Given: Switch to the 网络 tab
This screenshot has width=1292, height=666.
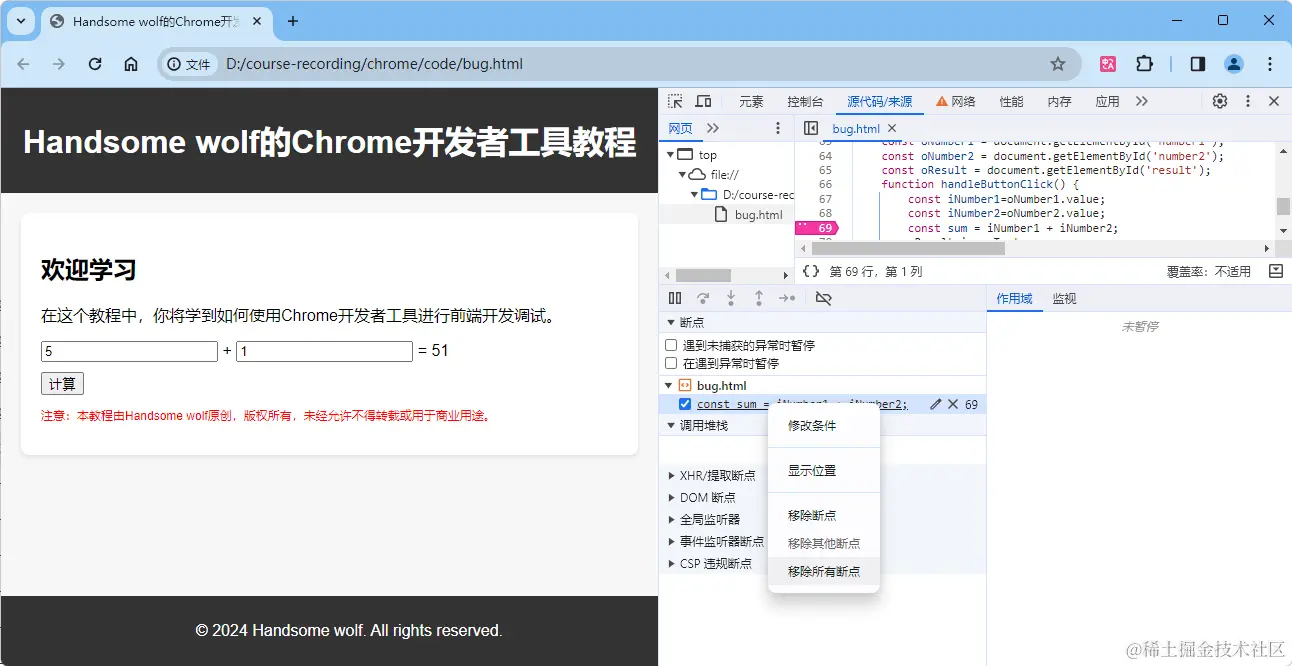Looking at the screenshot, I should [955, 101].
